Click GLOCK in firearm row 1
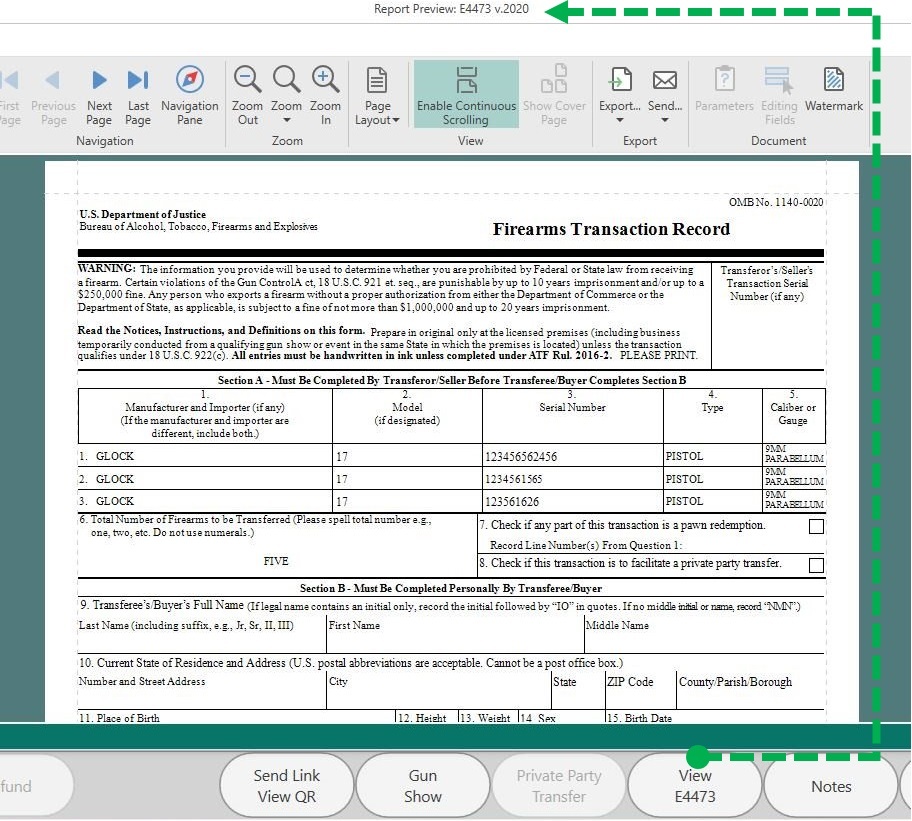 tap(115, 456)
